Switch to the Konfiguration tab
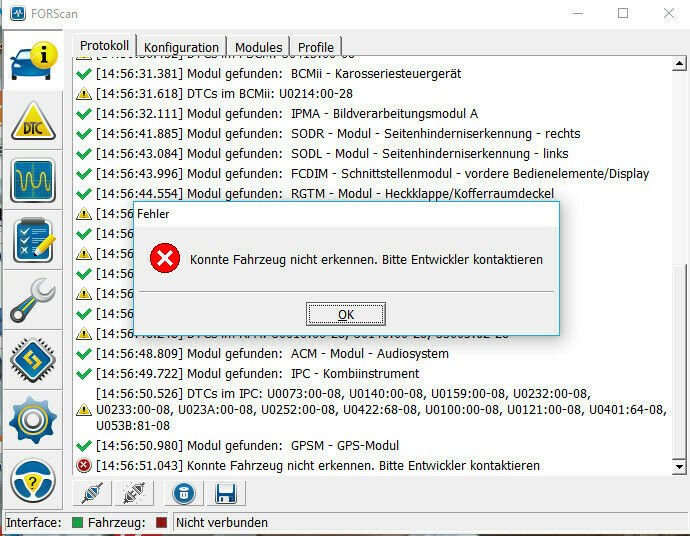The image size is (690, 536). (181, 47)
